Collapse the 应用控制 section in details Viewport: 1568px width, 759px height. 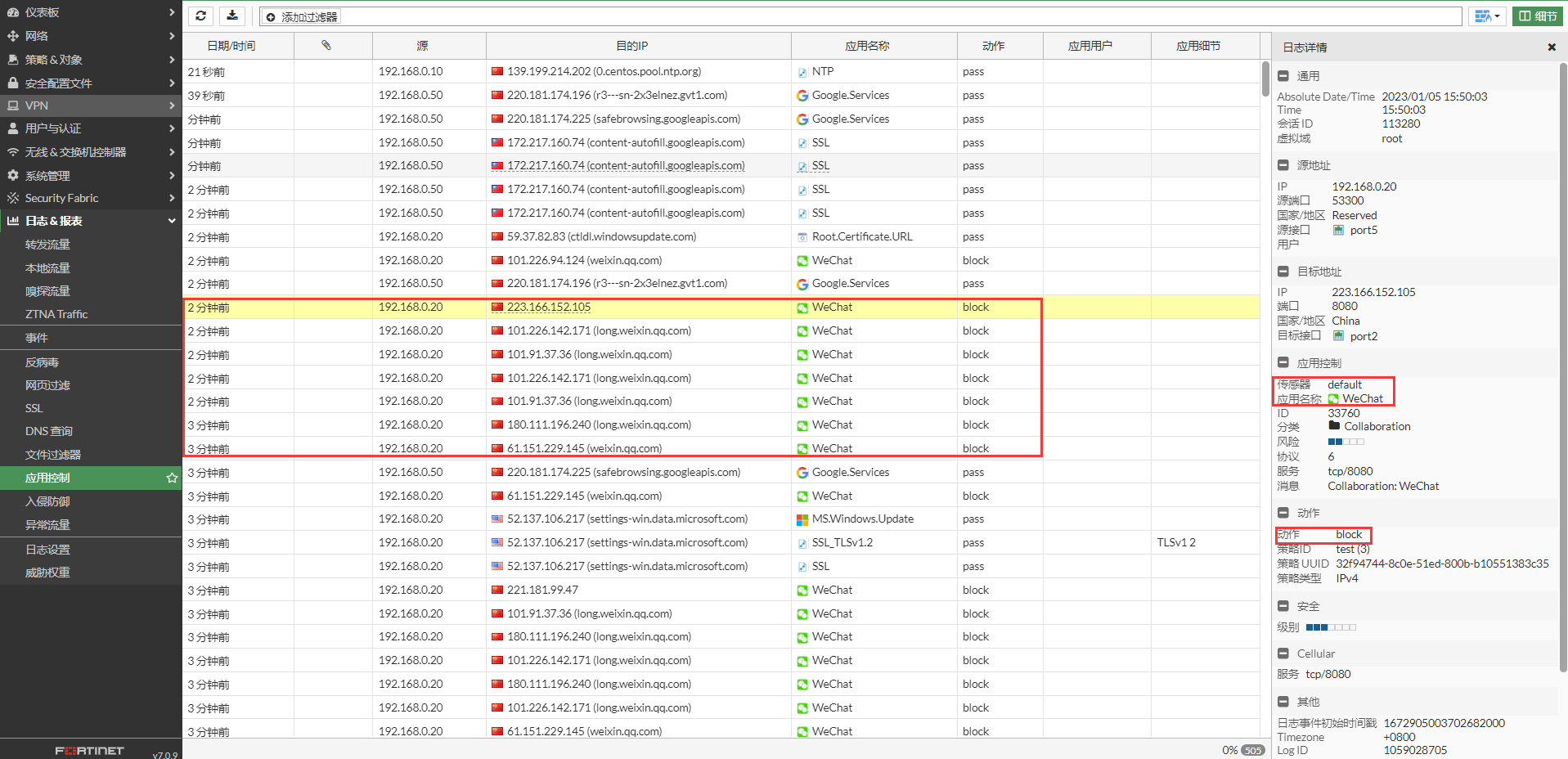click(1283, 363)
